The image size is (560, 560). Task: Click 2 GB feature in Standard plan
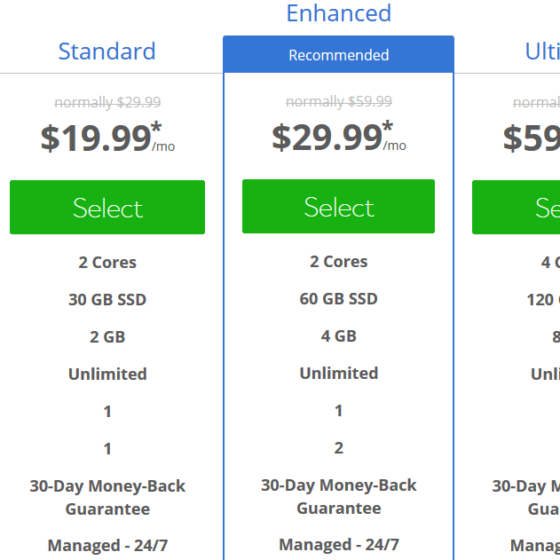(108, 337)
